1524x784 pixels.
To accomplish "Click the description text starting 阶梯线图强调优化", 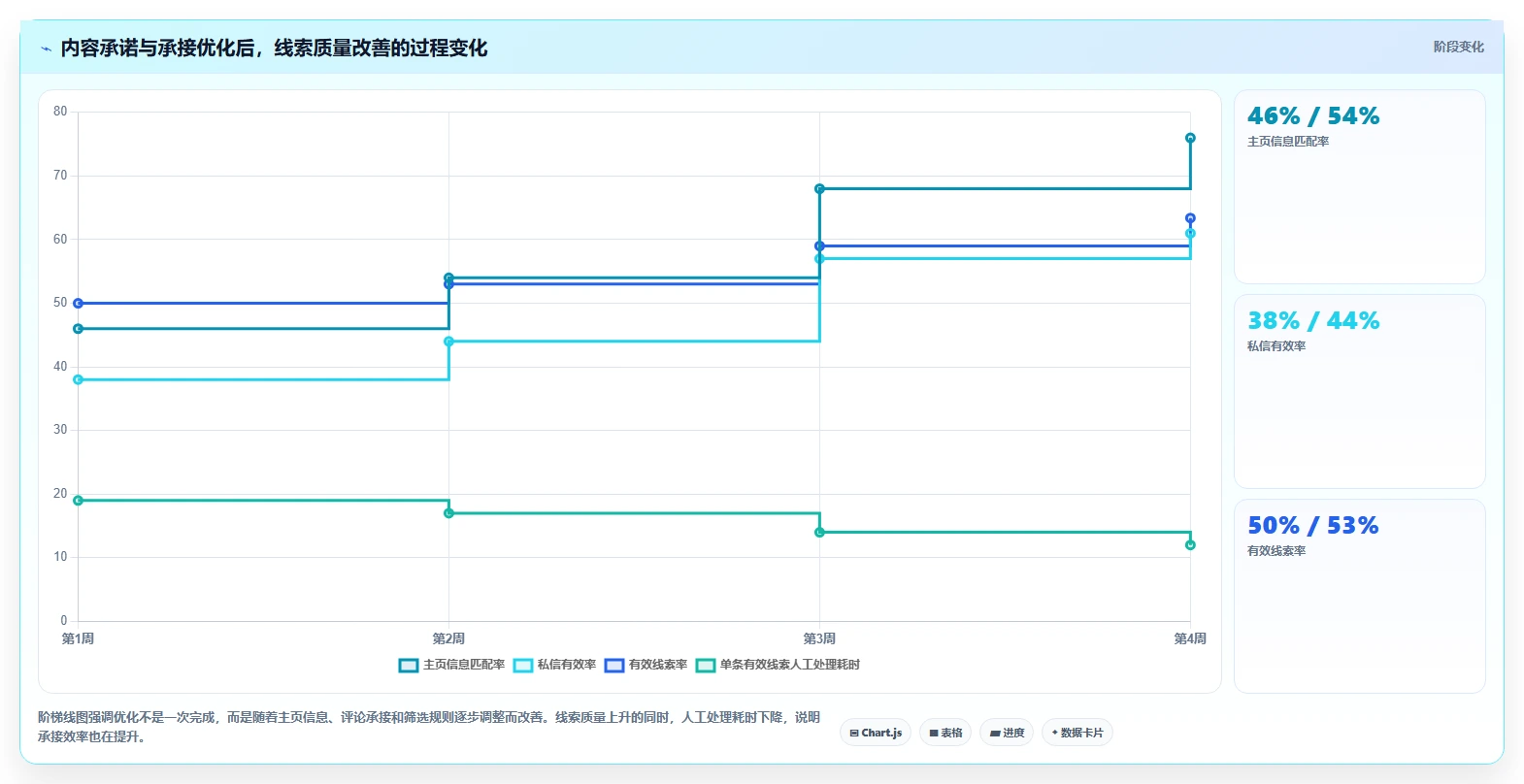I will pos(429,727).
